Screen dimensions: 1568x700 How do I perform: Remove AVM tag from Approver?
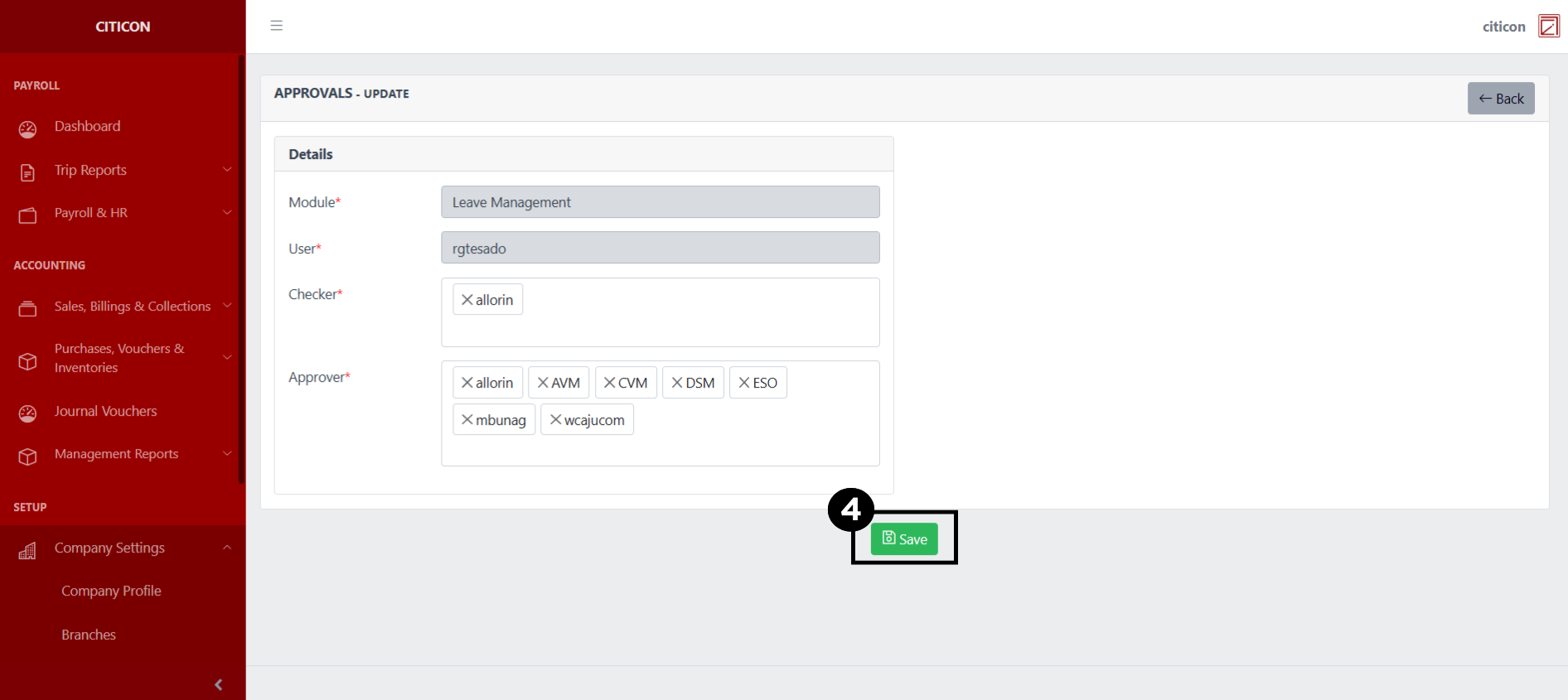(543, 383)
